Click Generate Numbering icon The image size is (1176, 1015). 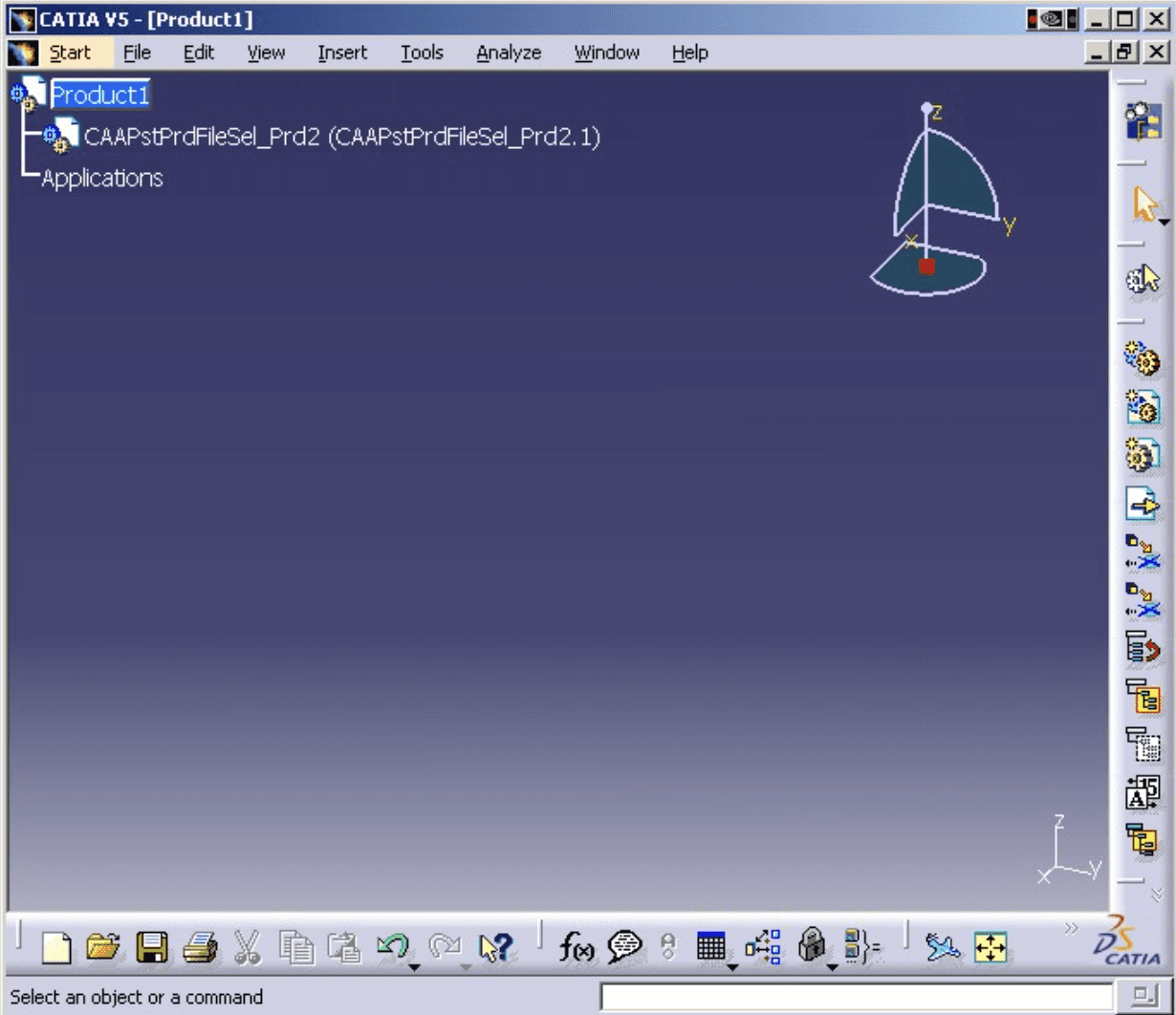(1143, 793)
